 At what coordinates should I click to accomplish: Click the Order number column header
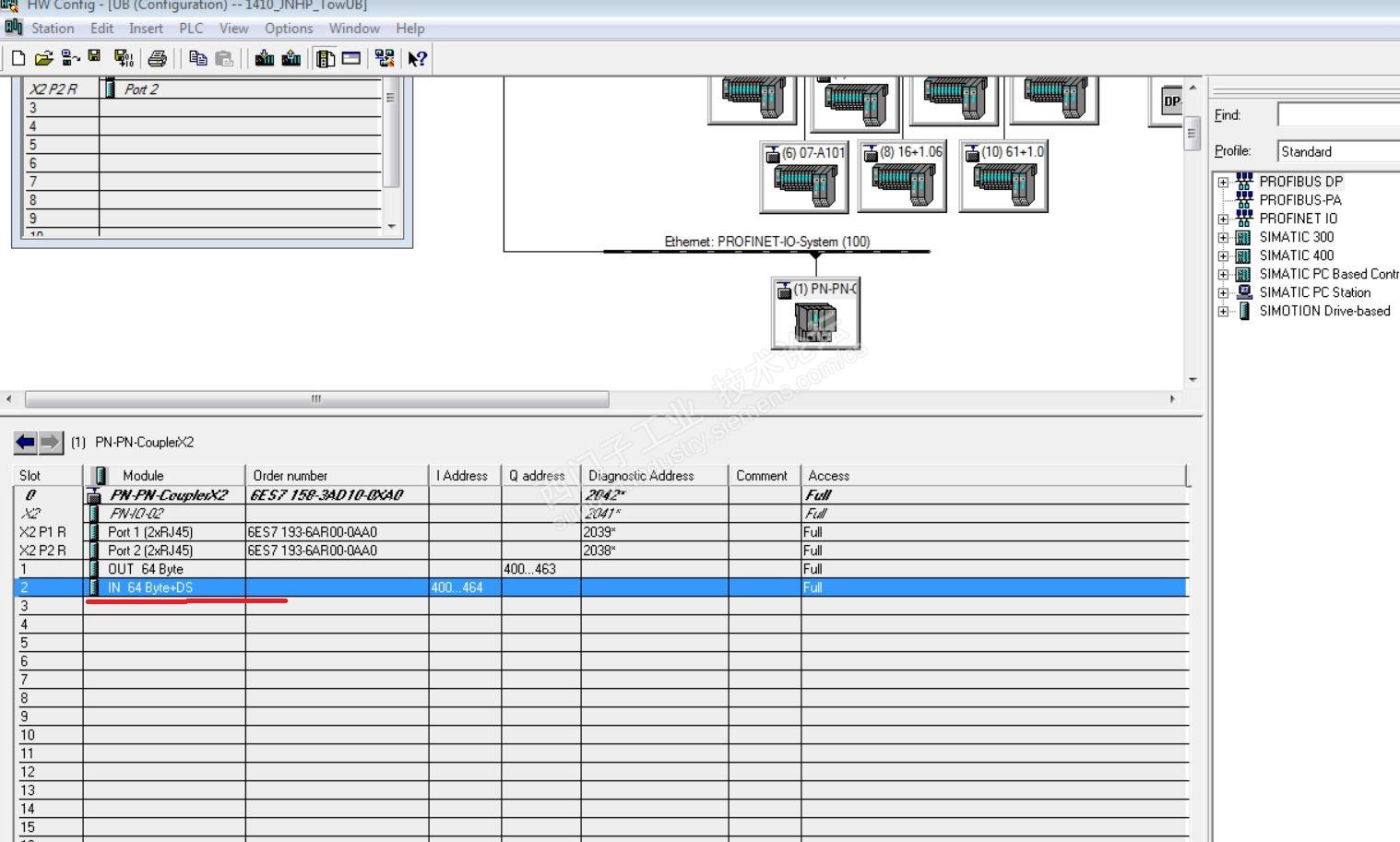pyautogui.click(x=338, y=476)
